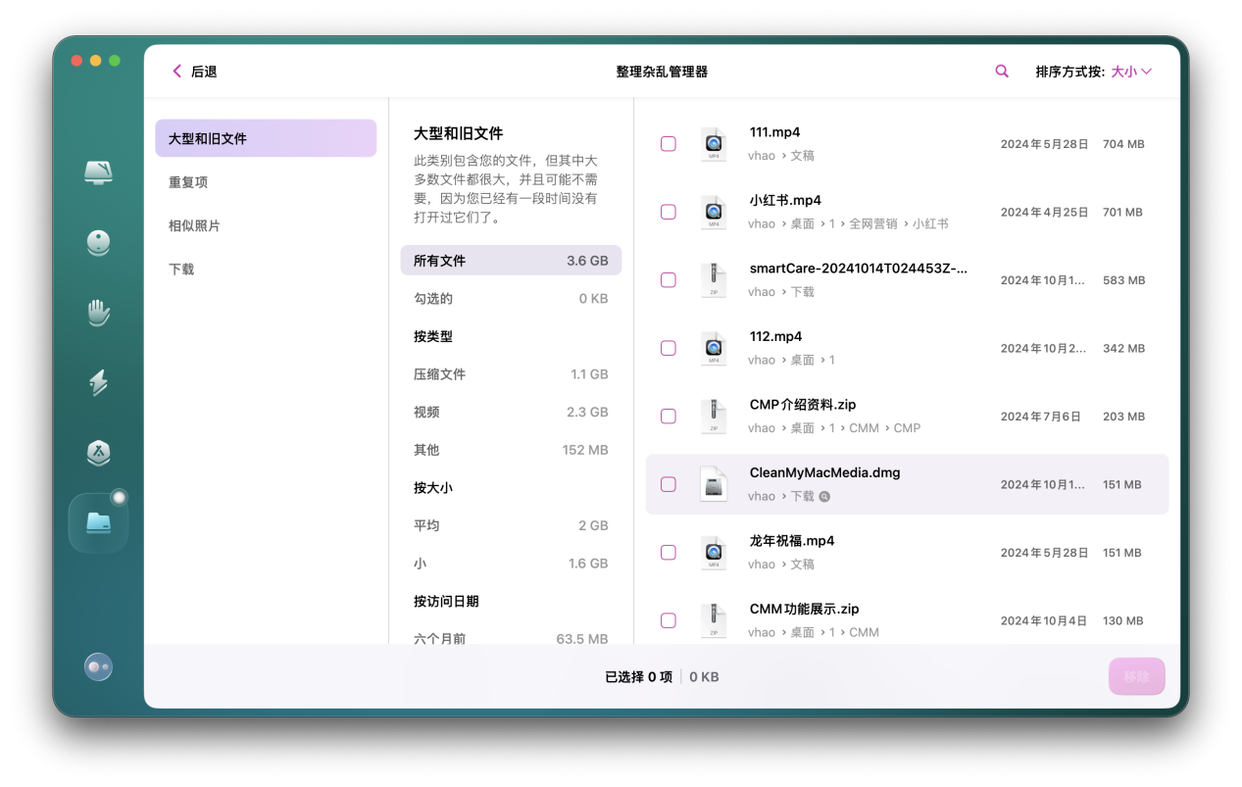Tick the 龙年祝福.mp4 checkbox
Screen dimensions: 1242x787
pos(668,552)
